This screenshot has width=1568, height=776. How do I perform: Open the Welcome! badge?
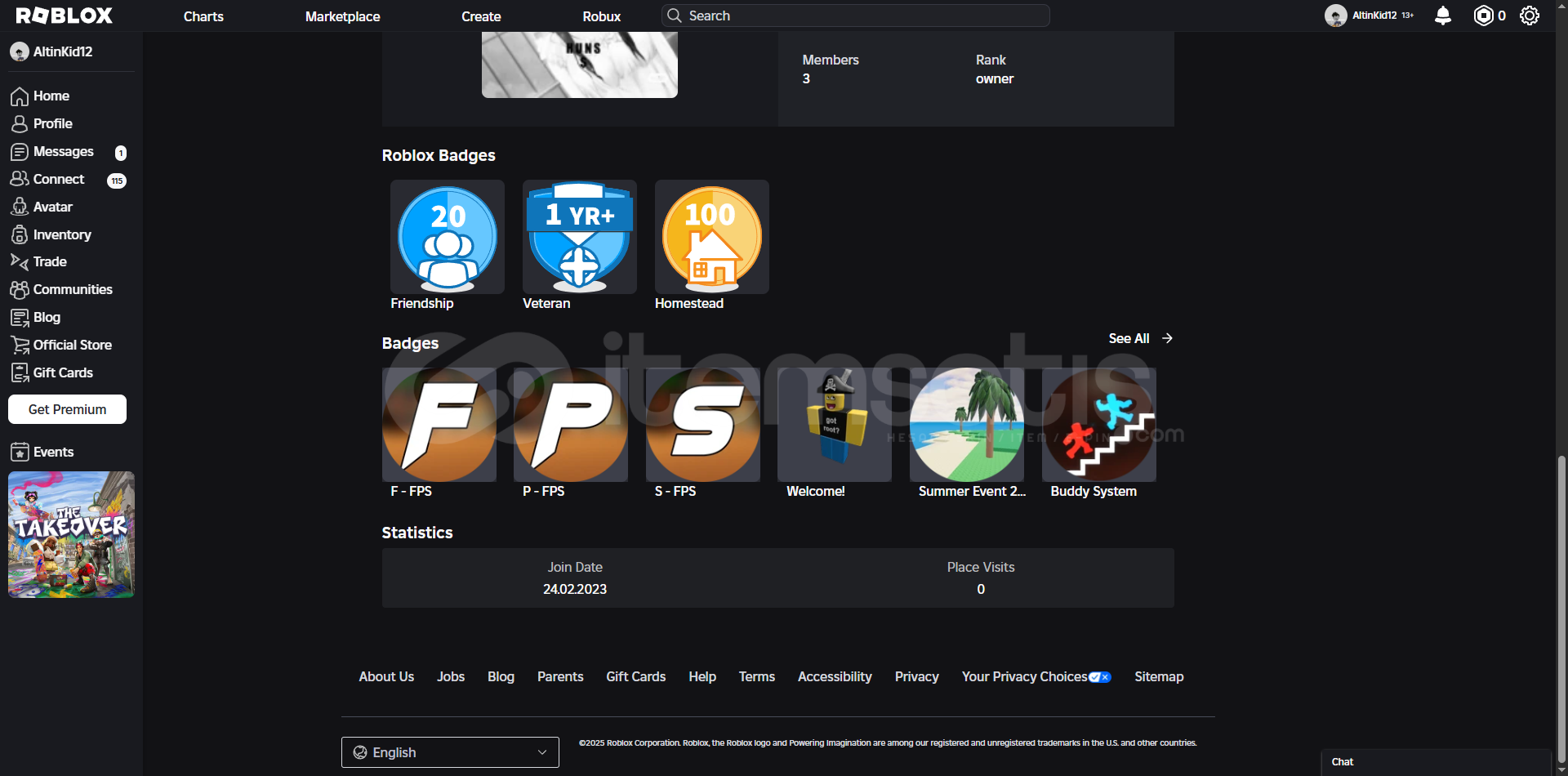[835, 425]
